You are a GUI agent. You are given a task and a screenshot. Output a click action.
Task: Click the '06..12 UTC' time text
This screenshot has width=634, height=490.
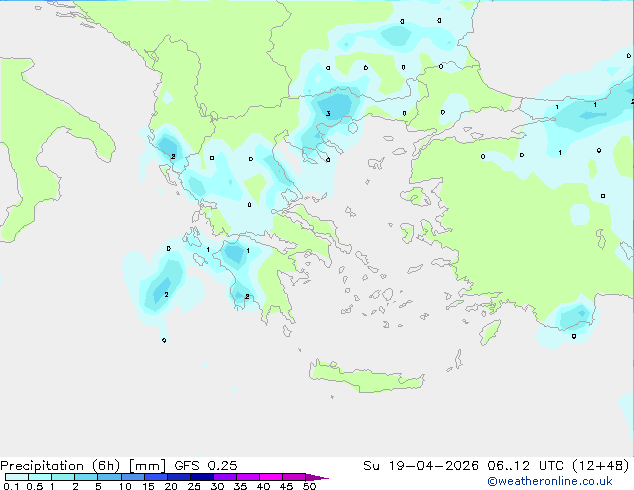point(525,466)
